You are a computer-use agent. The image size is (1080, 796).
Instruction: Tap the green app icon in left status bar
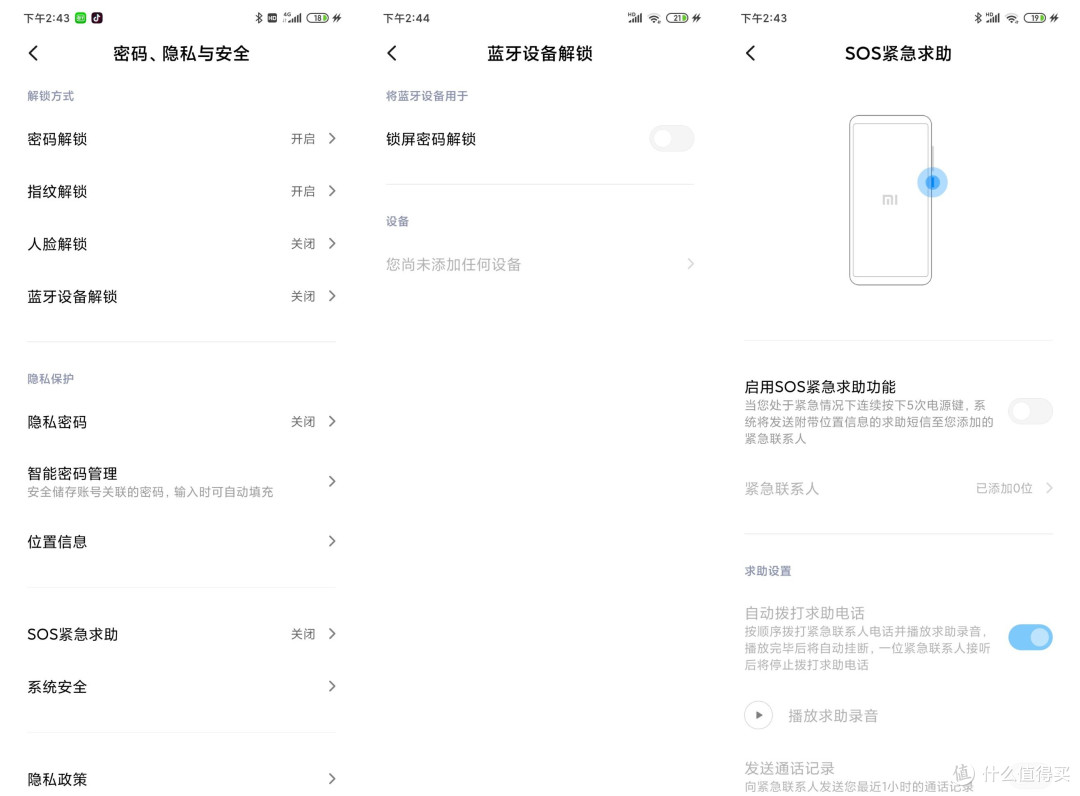pyautogui.click(x=81, y=18)
